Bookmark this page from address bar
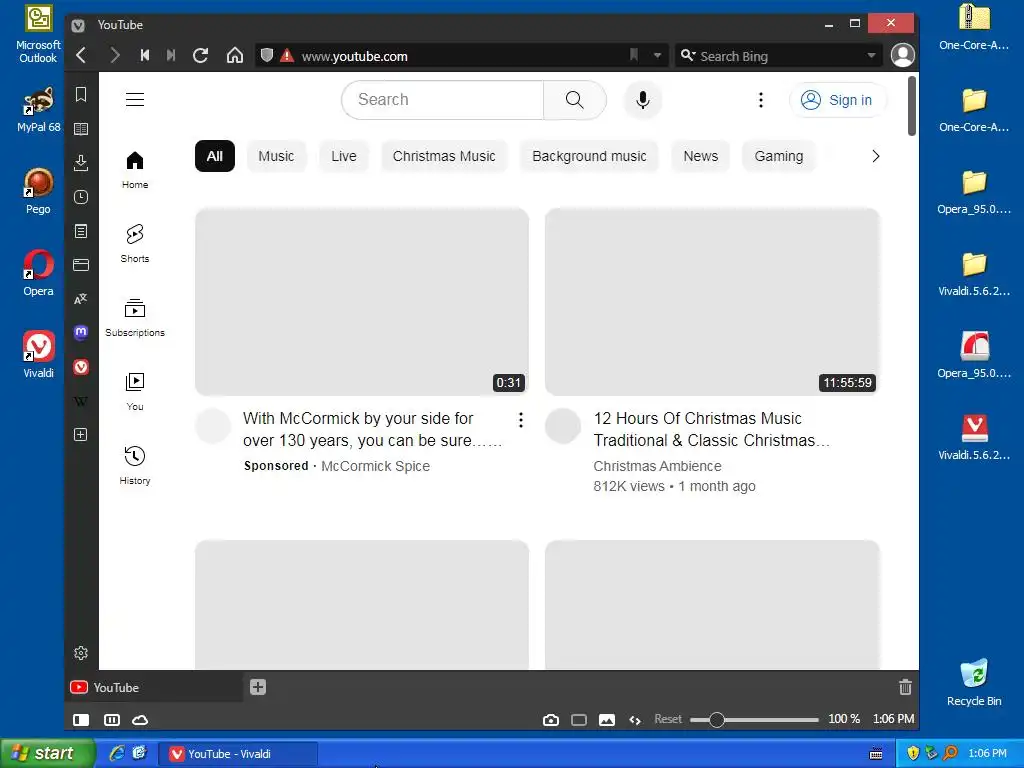 click(633, 56)
